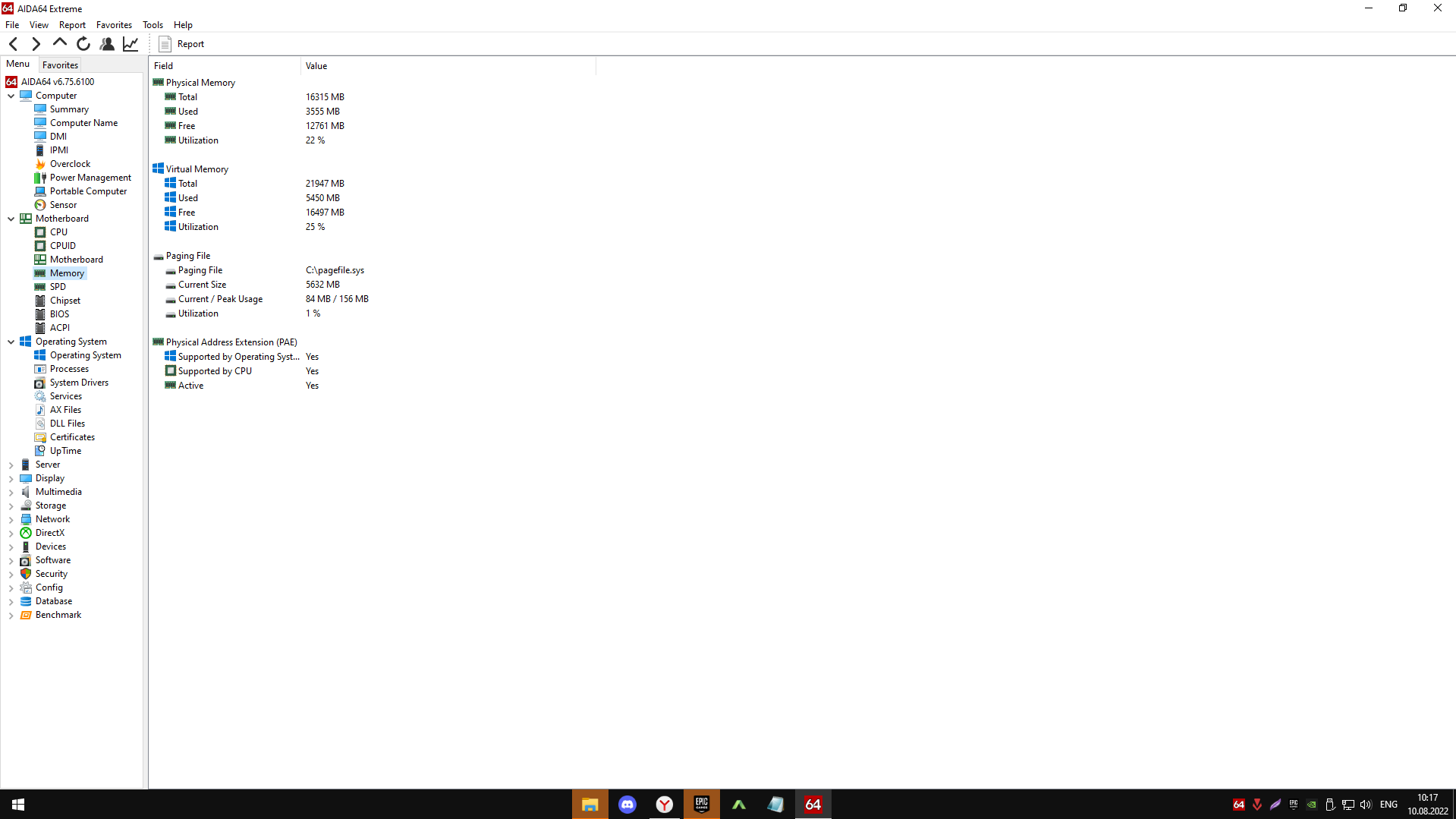Image resolution: width=1456 pixels, height=819 pixels.
Task: Click the Sensor gauge icon
Action: (x=40, y=205)
